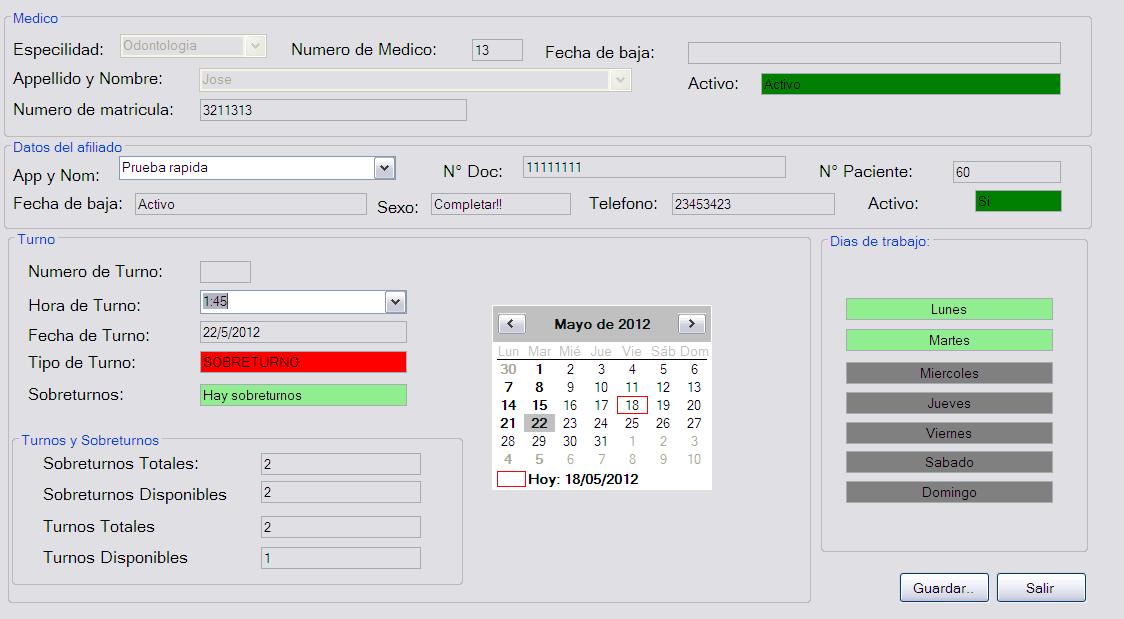Screen dimensions: 1124x619
Task: Select May 29 on the calendar
Action: pos(539,441)
